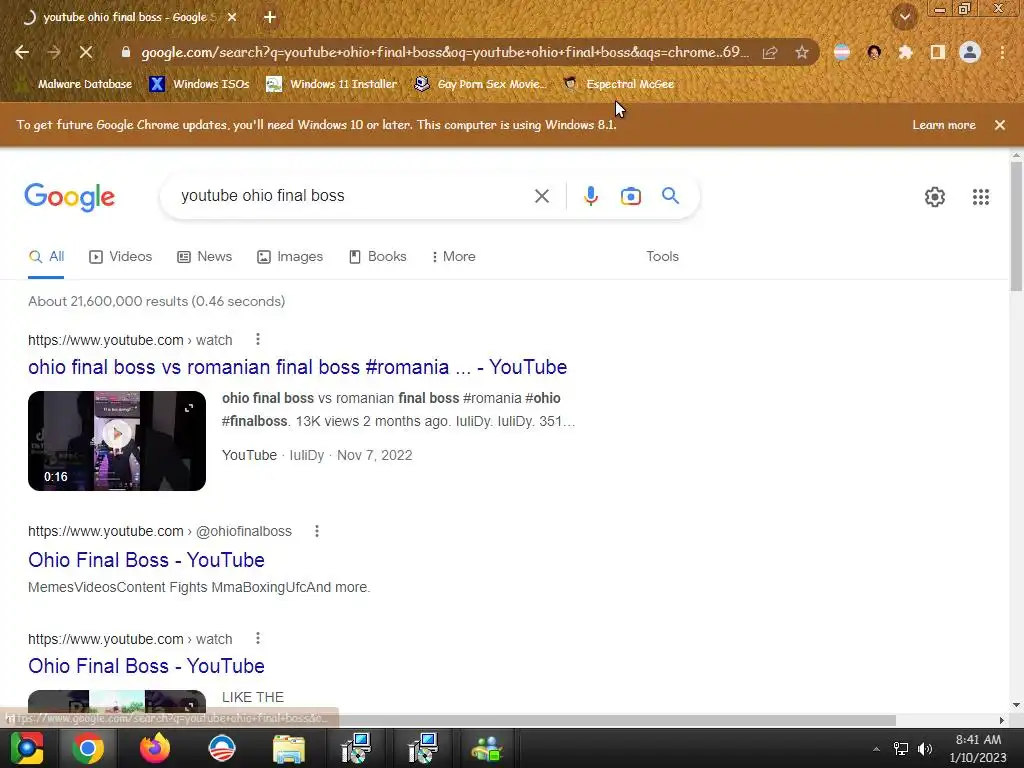1024x768 pixels.
Task: Launch Firefox from the taskbar
Action: 155,748
